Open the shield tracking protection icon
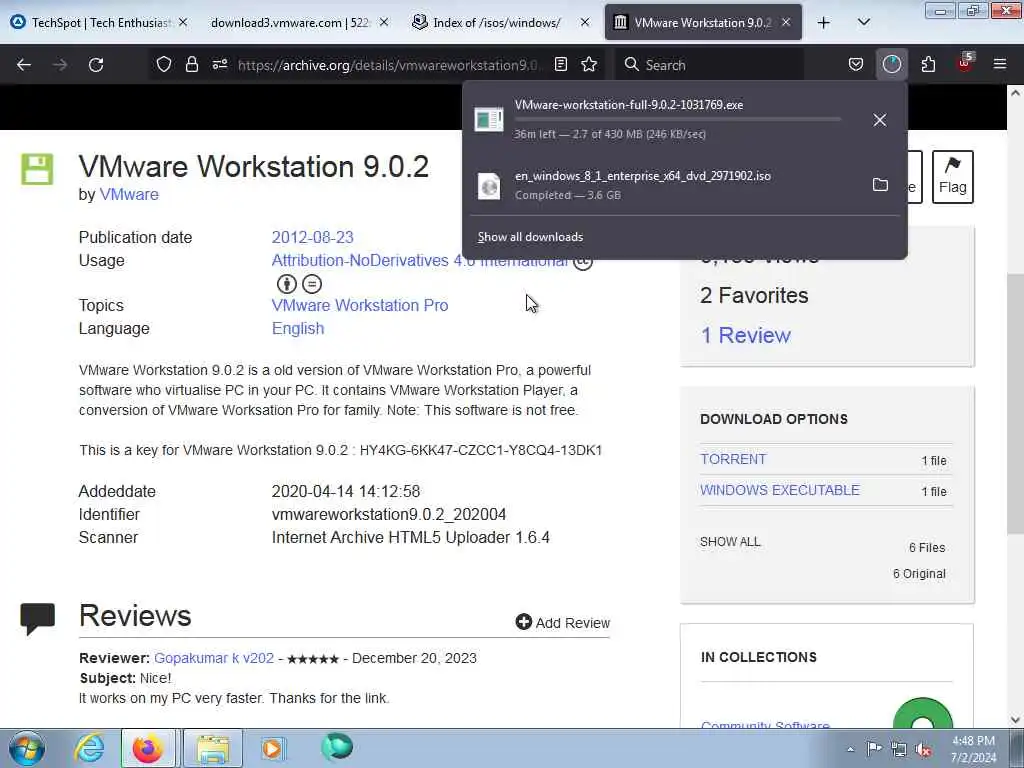 (x=164, y=64)
